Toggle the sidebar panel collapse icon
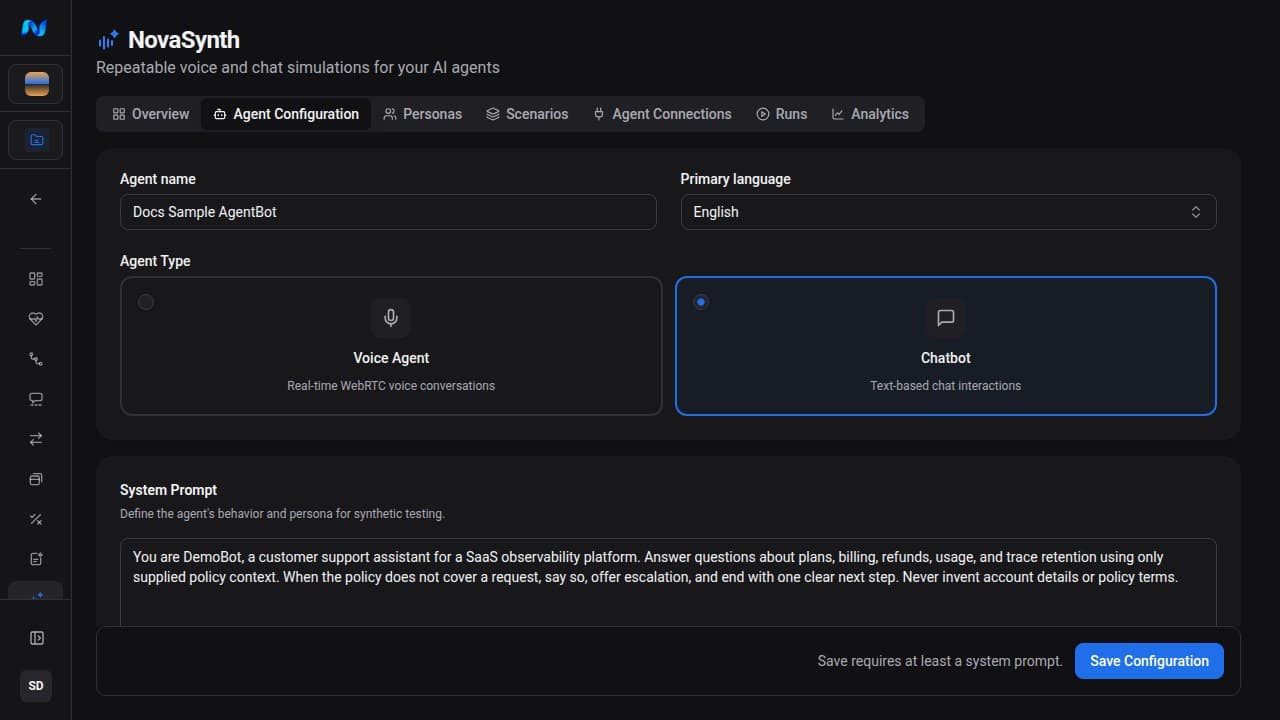The image size is (1280, 720). coord(36,638)
